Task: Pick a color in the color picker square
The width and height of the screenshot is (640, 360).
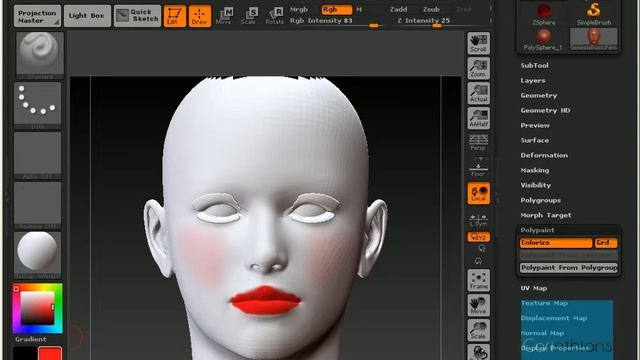Action: [x=38, y=308]
